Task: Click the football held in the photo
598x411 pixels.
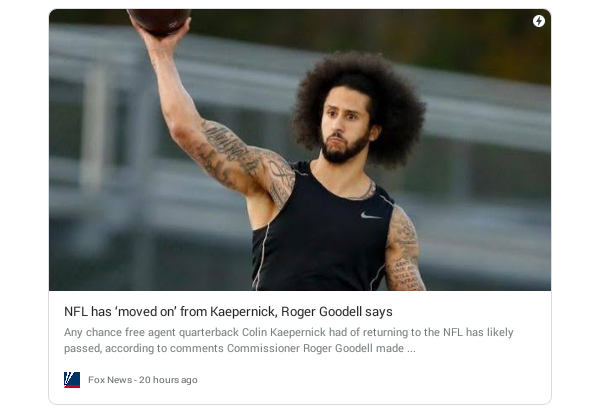Action: click(159, 21)
